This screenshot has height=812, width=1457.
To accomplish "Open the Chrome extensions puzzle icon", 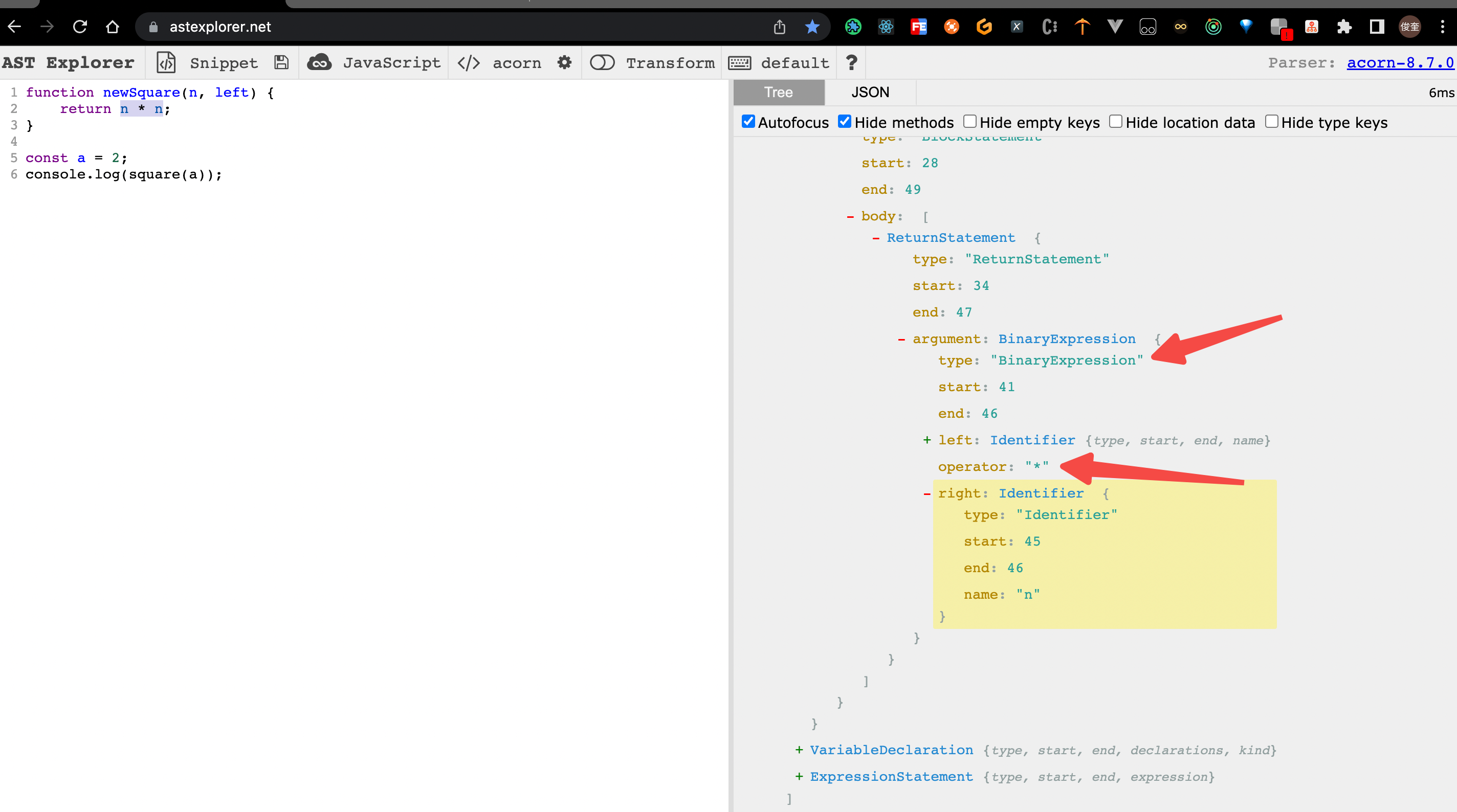I will point(1344,27).
